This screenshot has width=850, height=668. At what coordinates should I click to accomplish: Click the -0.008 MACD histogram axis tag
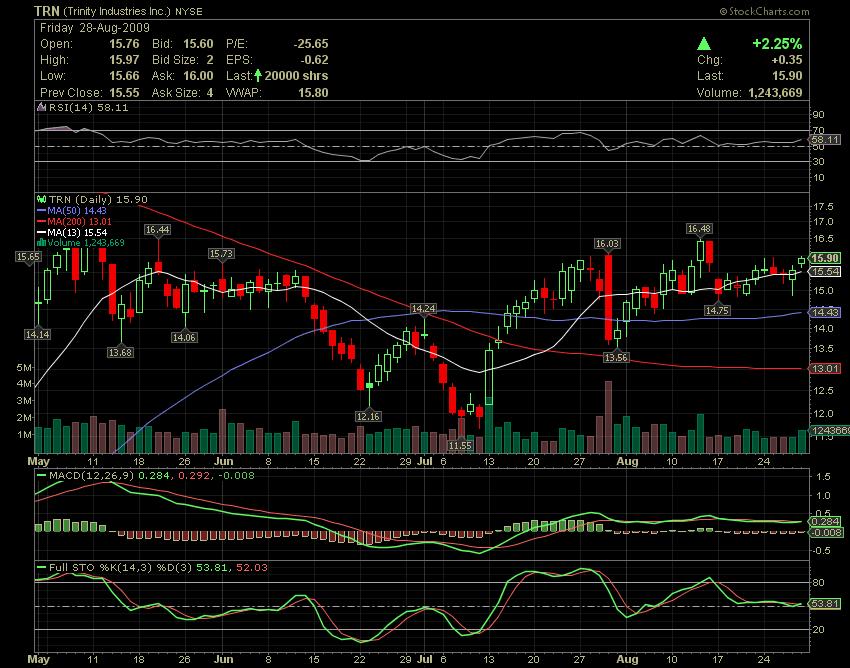point(825,533)
